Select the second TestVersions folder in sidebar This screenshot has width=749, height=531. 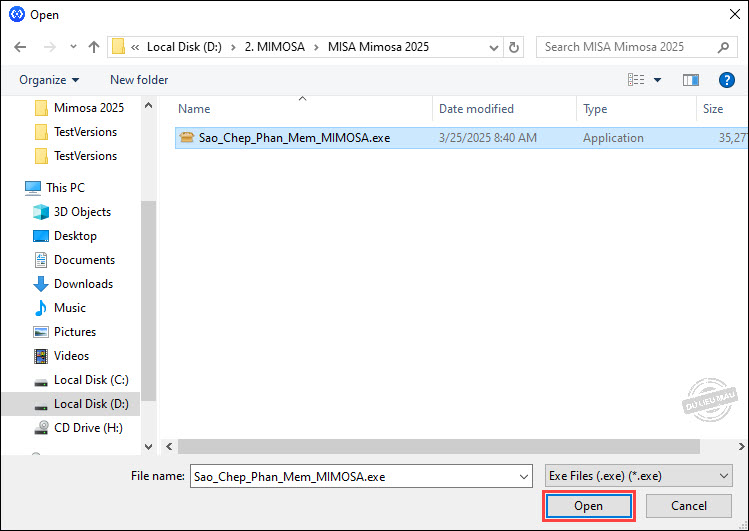tap(76, 156)
